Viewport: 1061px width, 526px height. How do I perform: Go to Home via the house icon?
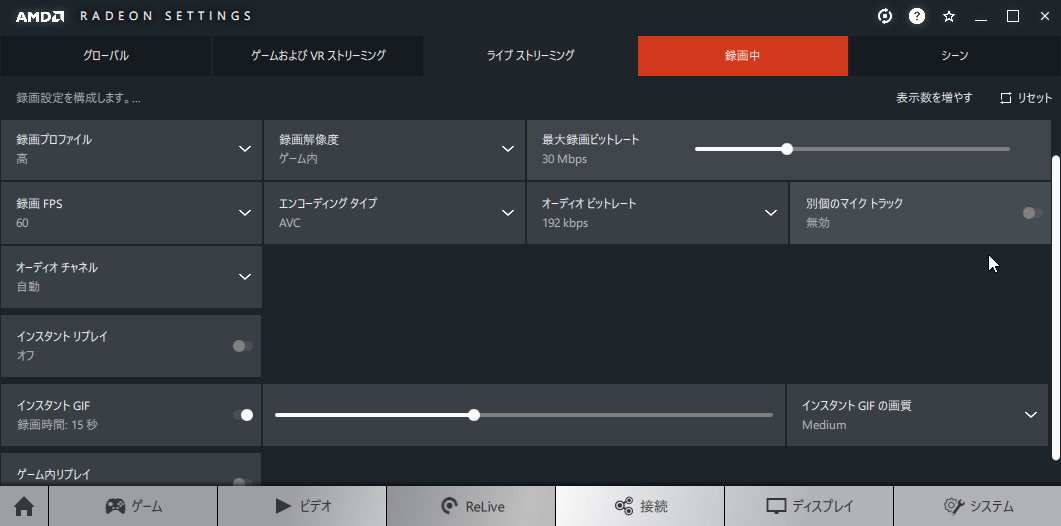pyautogui.click(x=24, y=506)
